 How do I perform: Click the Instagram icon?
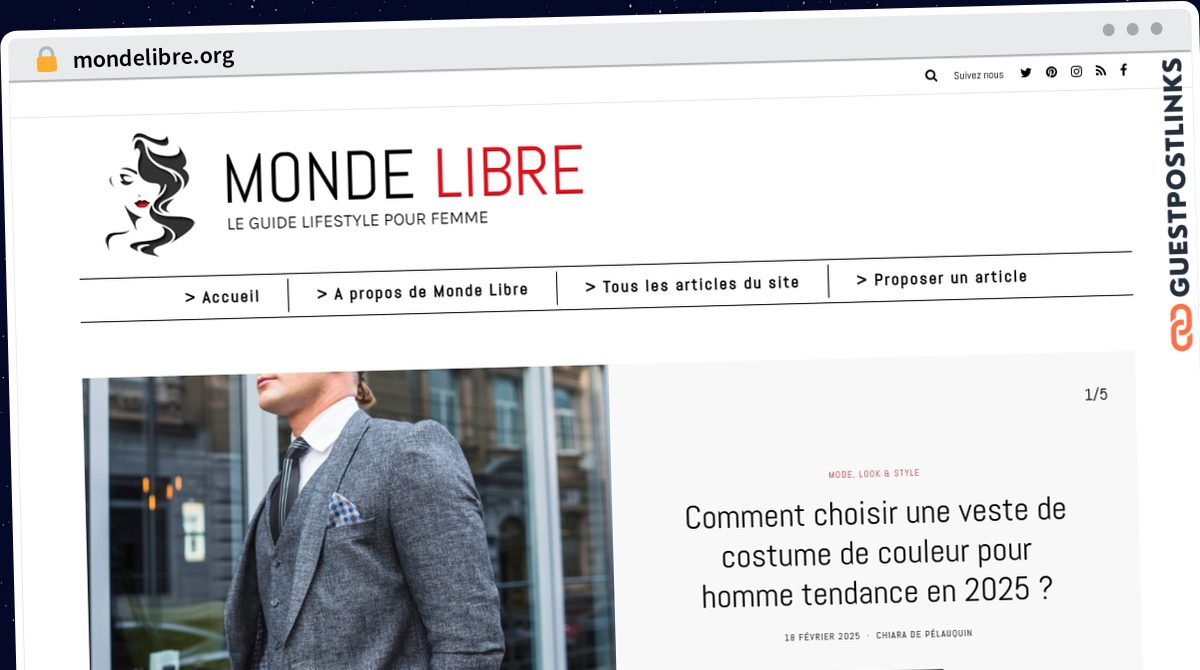click(x=1076, y=72)
